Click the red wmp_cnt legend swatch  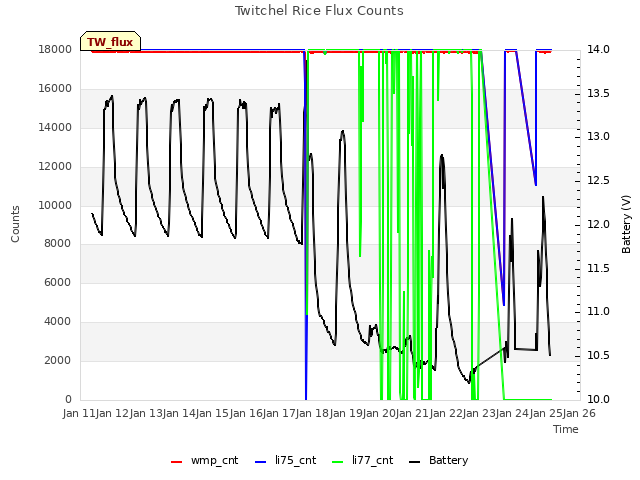tap(176, 462)
